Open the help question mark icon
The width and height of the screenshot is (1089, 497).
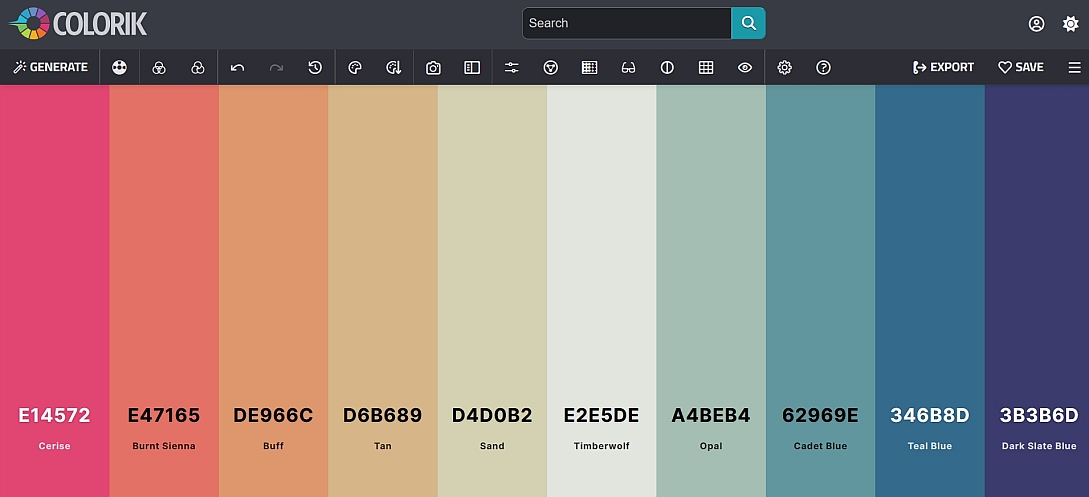point(824,67)
